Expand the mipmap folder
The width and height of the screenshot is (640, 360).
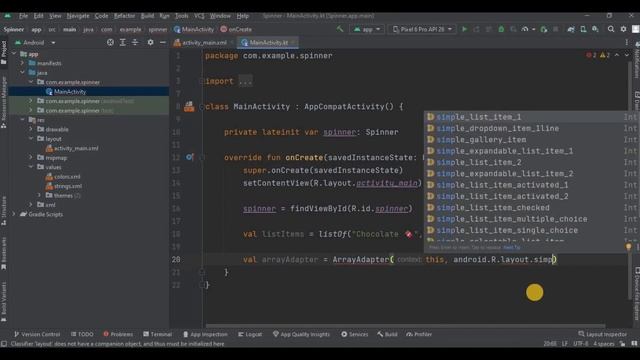31,157
